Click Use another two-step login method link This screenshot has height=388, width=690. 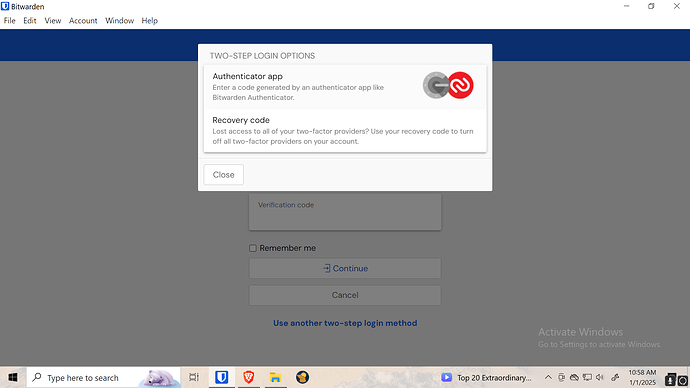point(345,323)
